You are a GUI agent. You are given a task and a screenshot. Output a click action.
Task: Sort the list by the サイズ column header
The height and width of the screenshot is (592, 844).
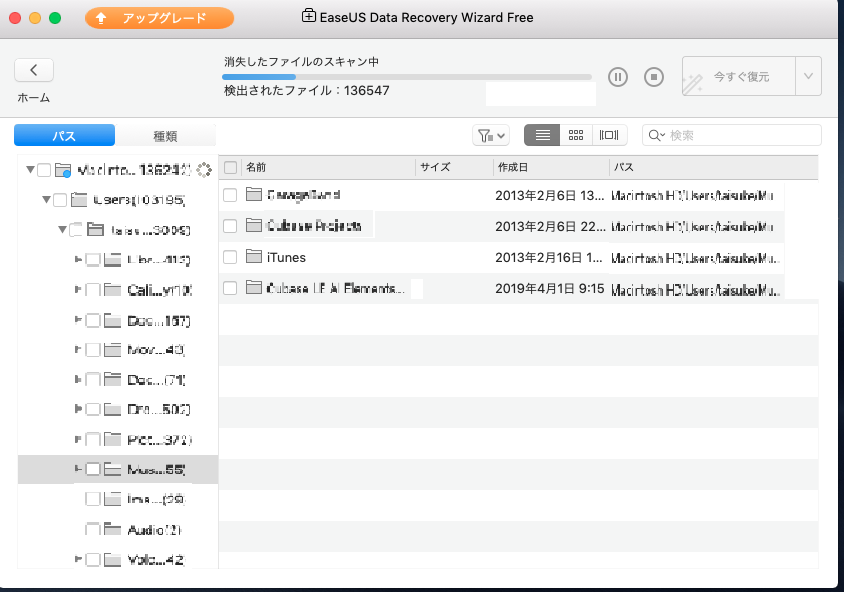[x=454, y=167]
